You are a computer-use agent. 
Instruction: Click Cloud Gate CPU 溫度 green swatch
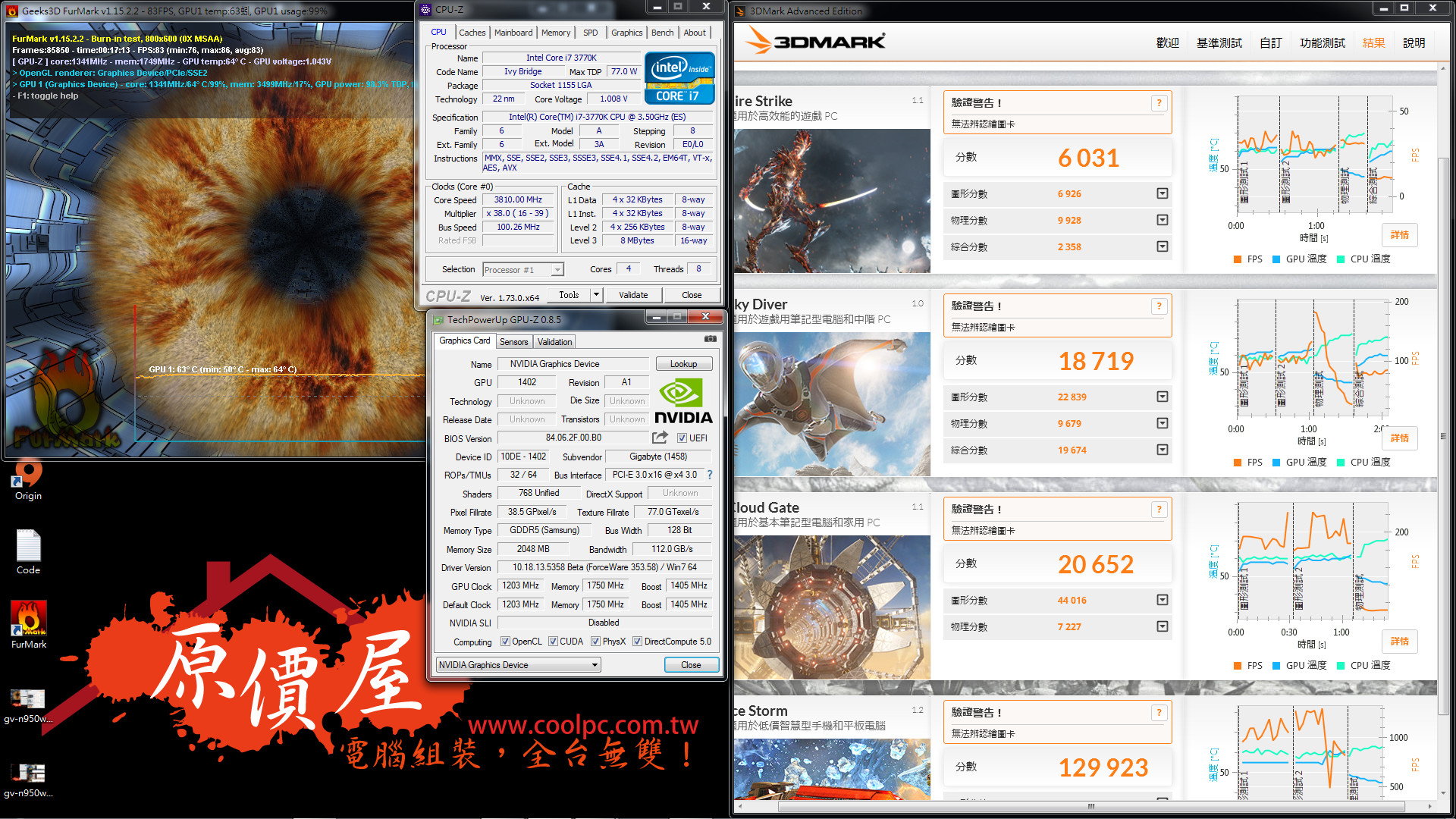point(1341,666)
